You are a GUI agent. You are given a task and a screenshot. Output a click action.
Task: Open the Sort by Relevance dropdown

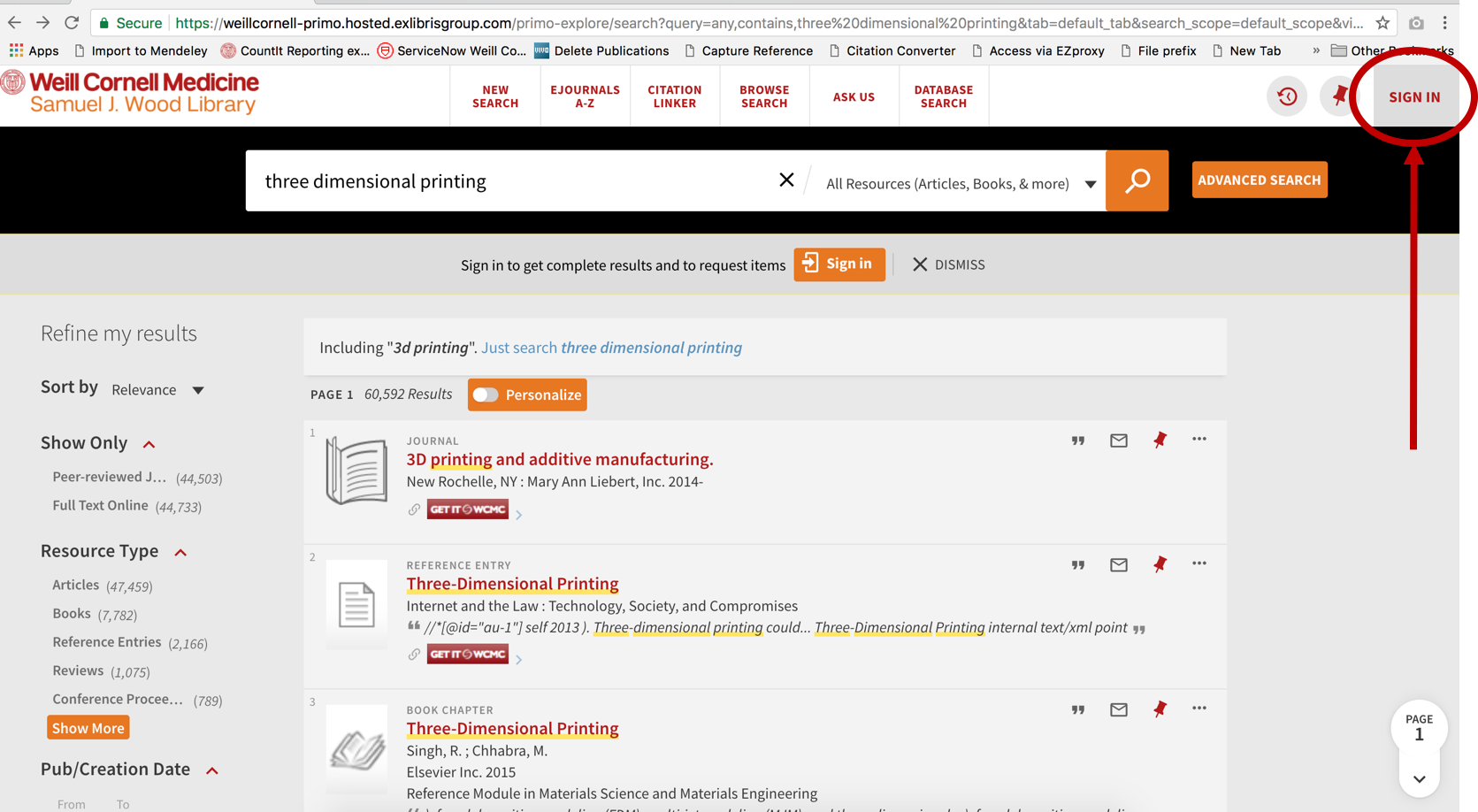coord(158,389)
